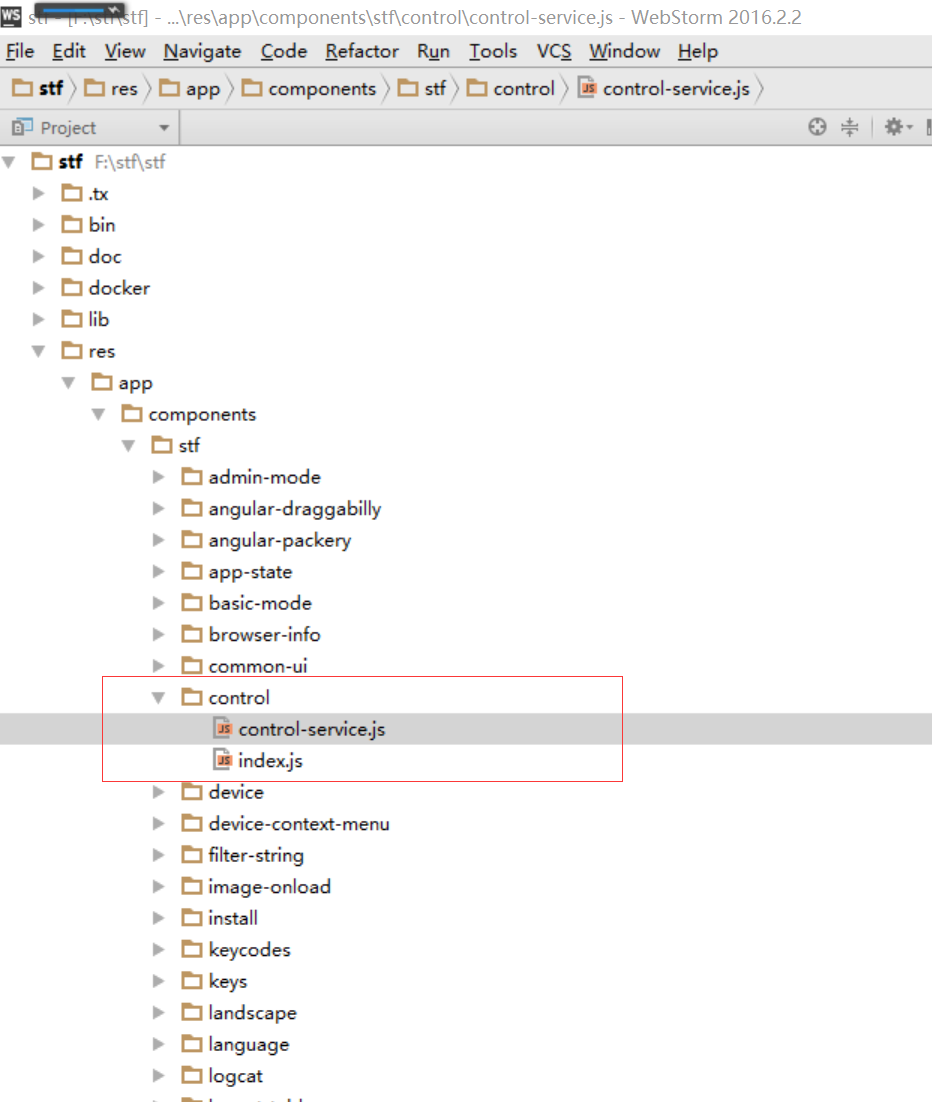Screen dimensions: 932x1102
Task: Collapse the app folder arrow
Action: click(68, 382)
